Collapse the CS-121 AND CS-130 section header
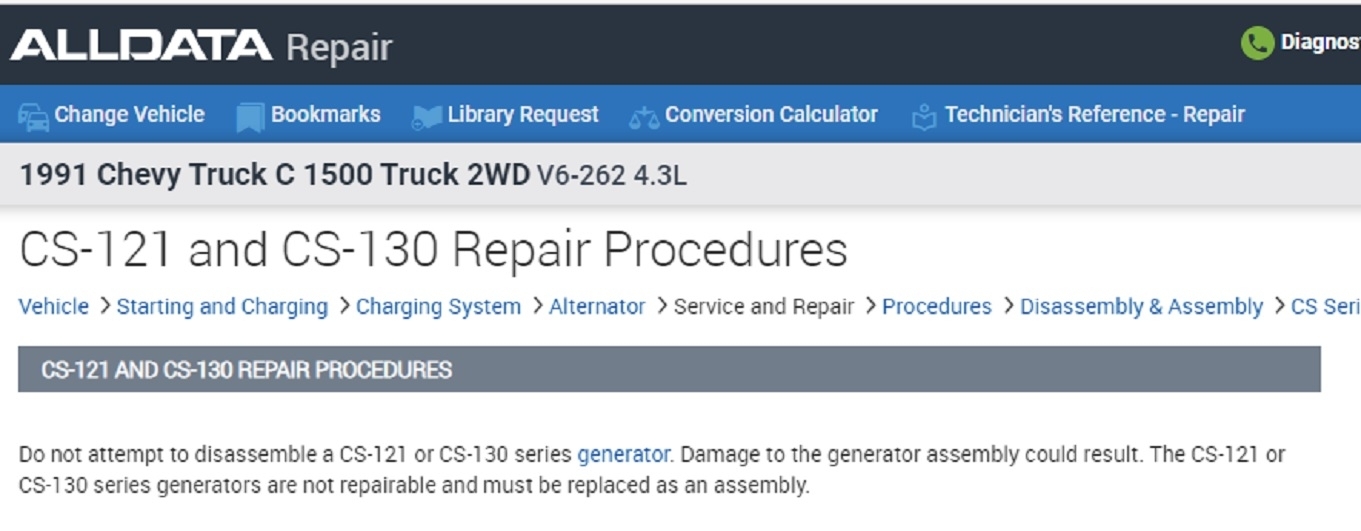1361x531 pixels. (669, 370)
